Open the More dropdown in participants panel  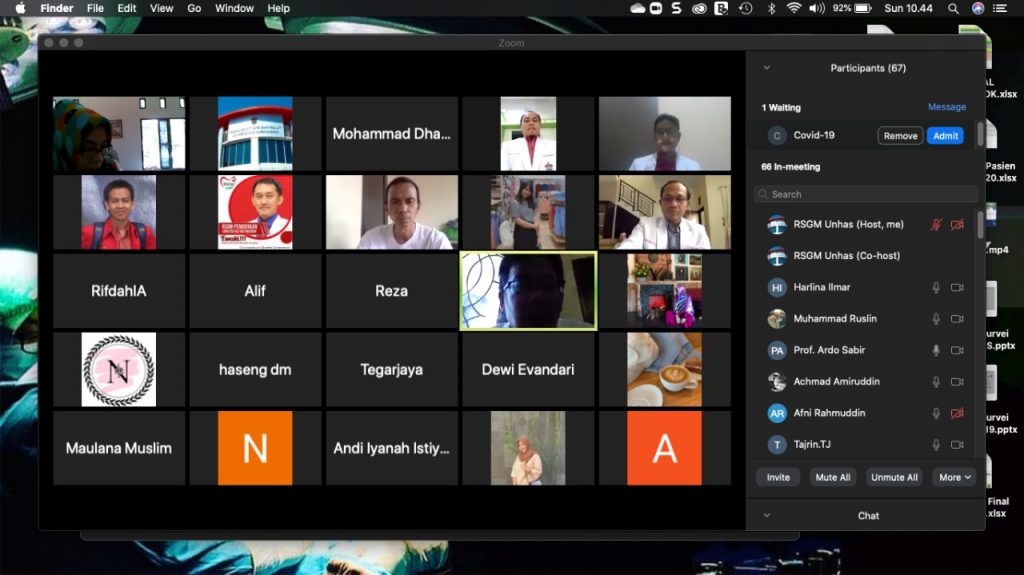(x=954, y=478)
